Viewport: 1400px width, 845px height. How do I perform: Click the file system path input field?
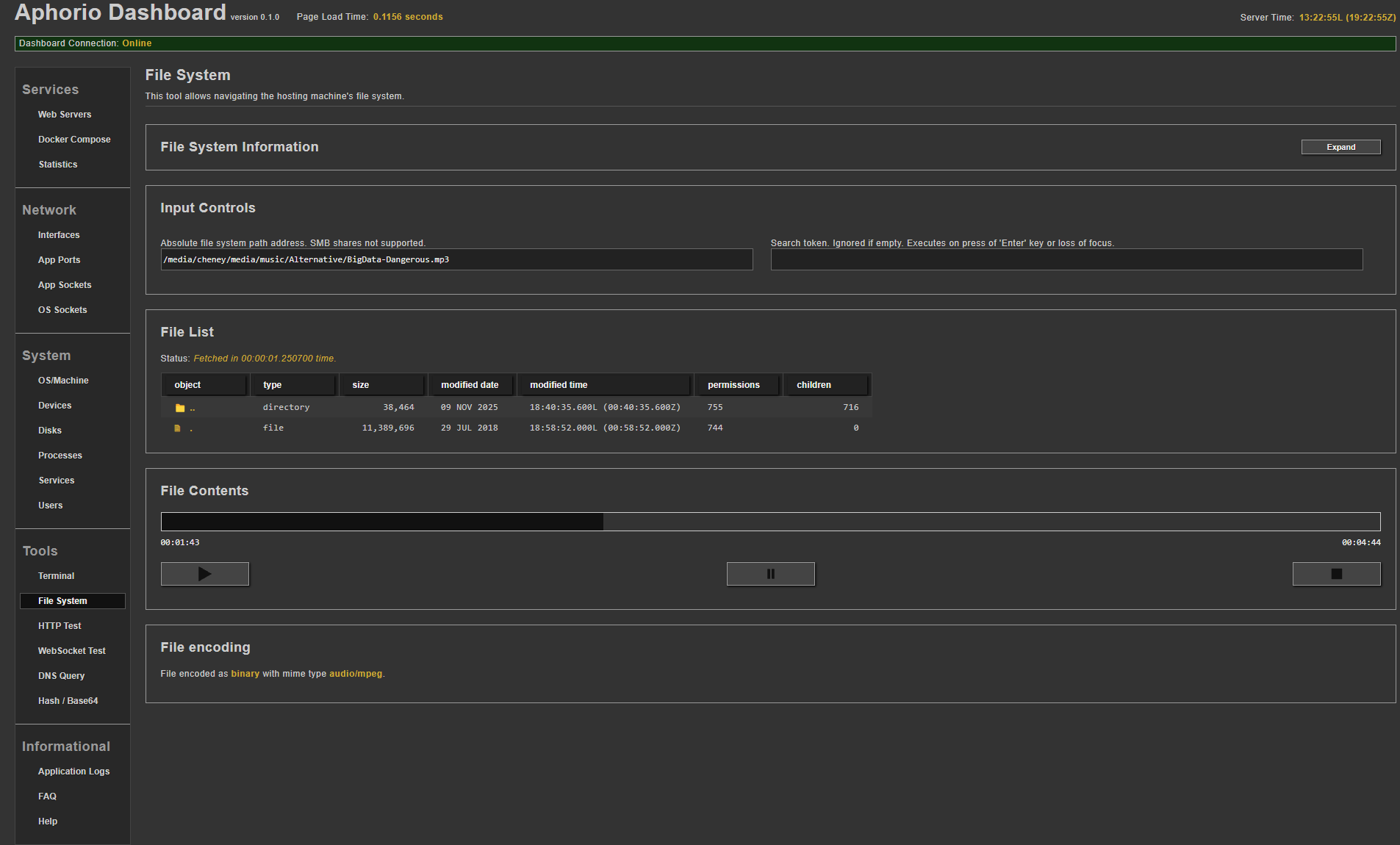pos(456,259)
